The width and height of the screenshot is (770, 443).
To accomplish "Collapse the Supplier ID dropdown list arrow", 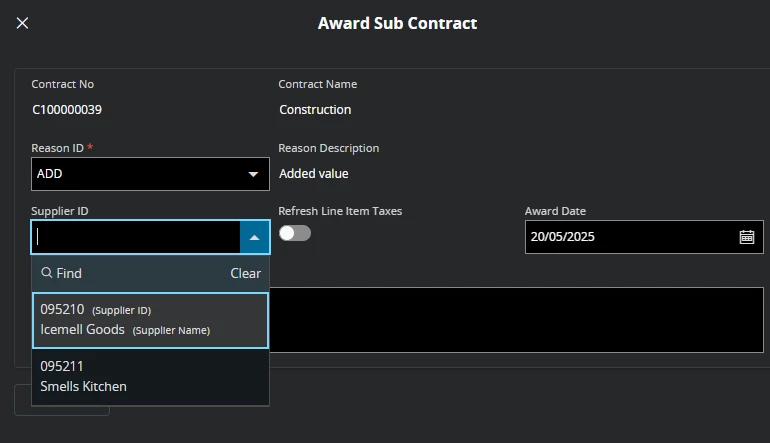I will click(x=254, y=237).
